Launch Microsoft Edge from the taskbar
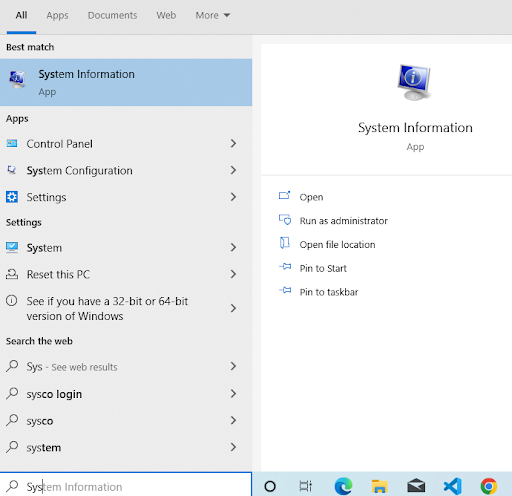Image resolution: width=512 pixels, height=496 pixels. click(x=344, y=486)
